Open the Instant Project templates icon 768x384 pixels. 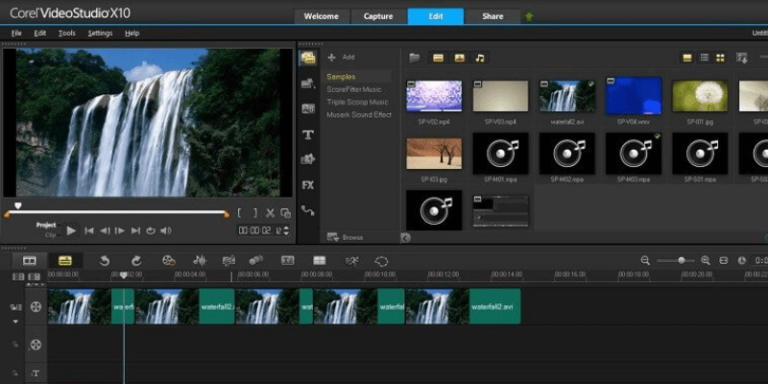tap(308, 83)
